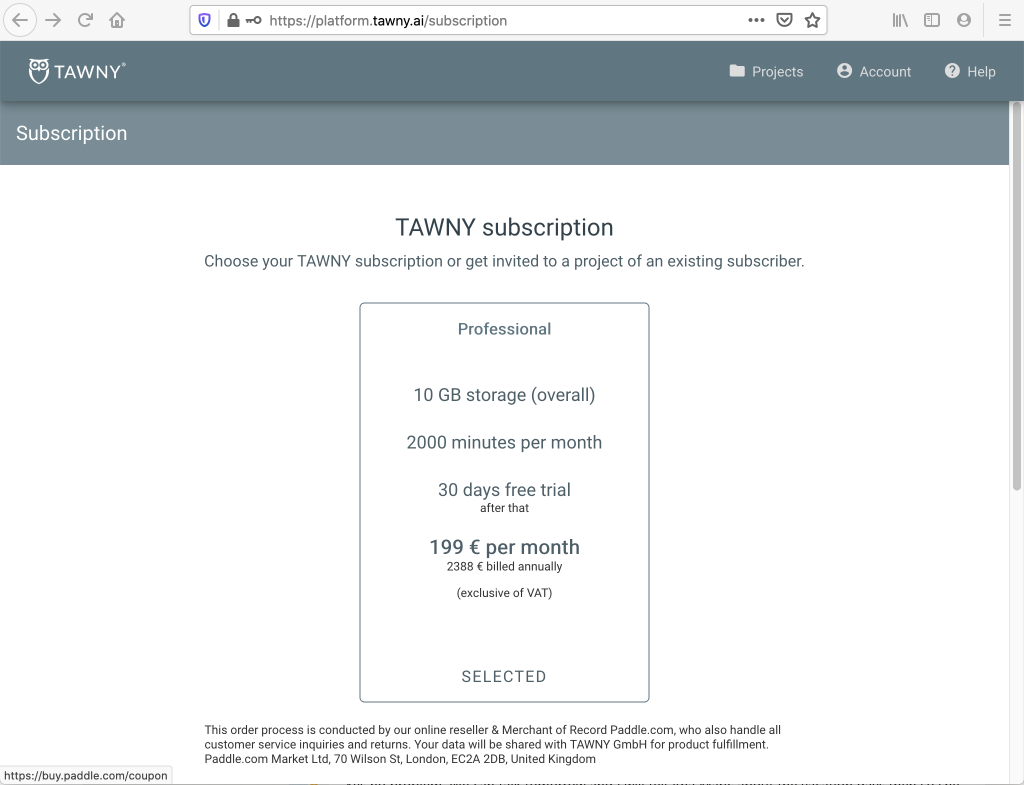
Task: Reload the current page
Action: pyautogui.click(x=86, y=20)
